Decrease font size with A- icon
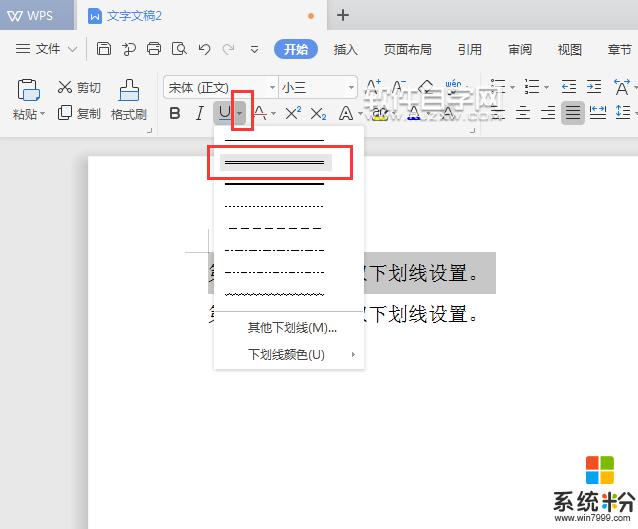638x529 pixels. [x=398, y=87]
